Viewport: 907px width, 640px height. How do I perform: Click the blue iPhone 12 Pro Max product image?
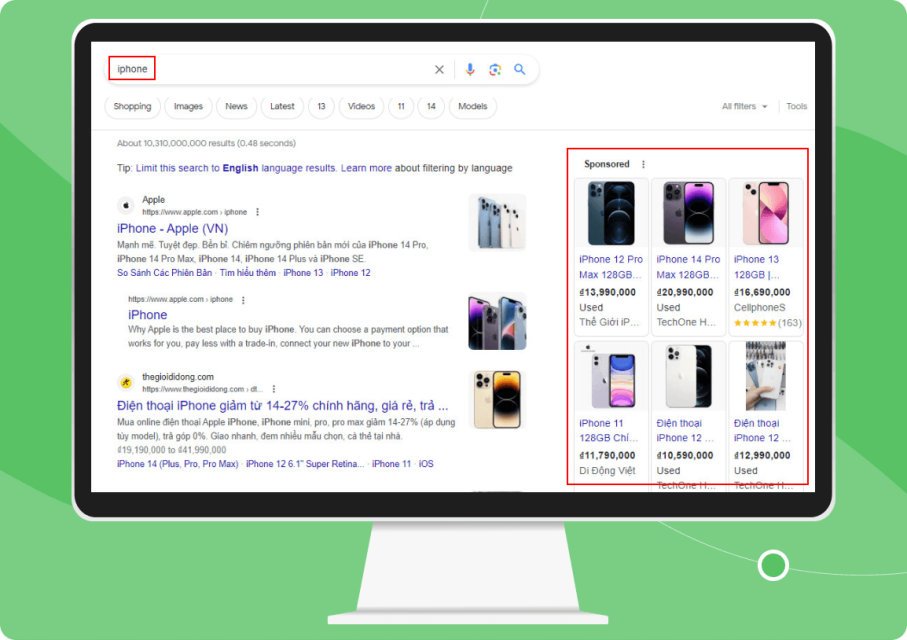[x=611, y=213]
